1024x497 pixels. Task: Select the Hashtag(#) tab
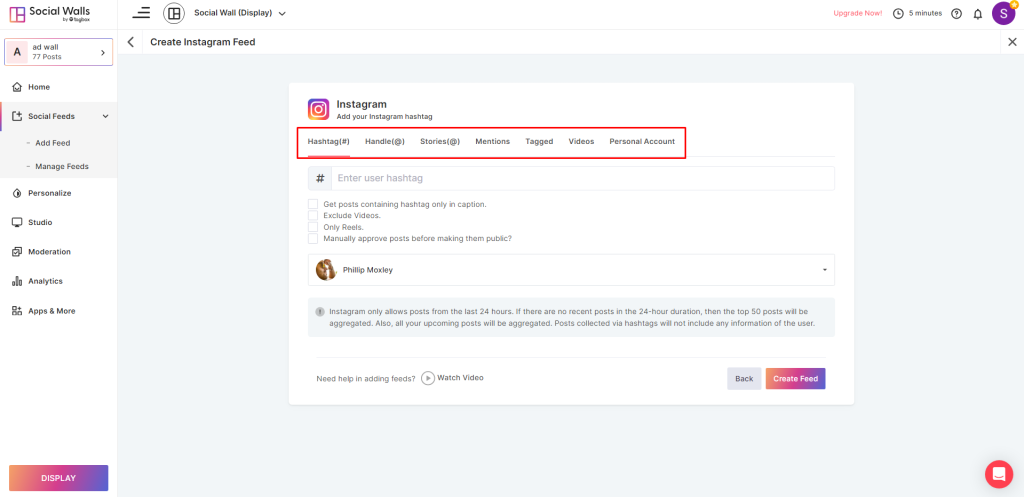click(328, 142)
